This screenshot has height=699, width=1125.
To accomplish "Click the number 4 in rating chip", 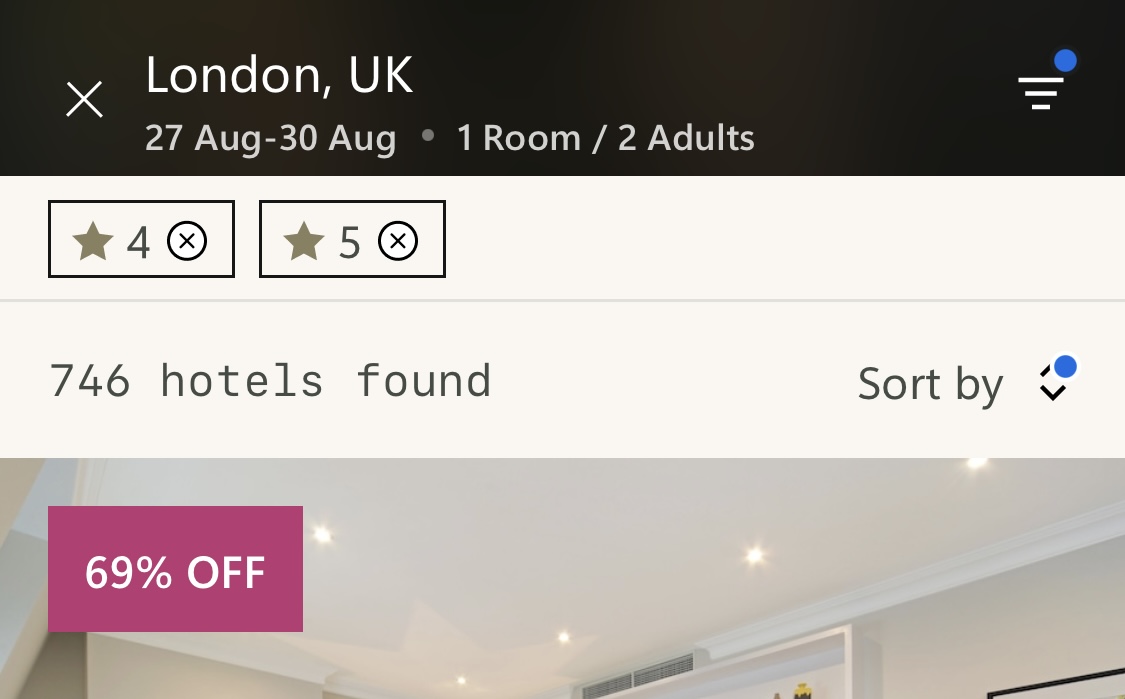I will click(x=138, y=242).
